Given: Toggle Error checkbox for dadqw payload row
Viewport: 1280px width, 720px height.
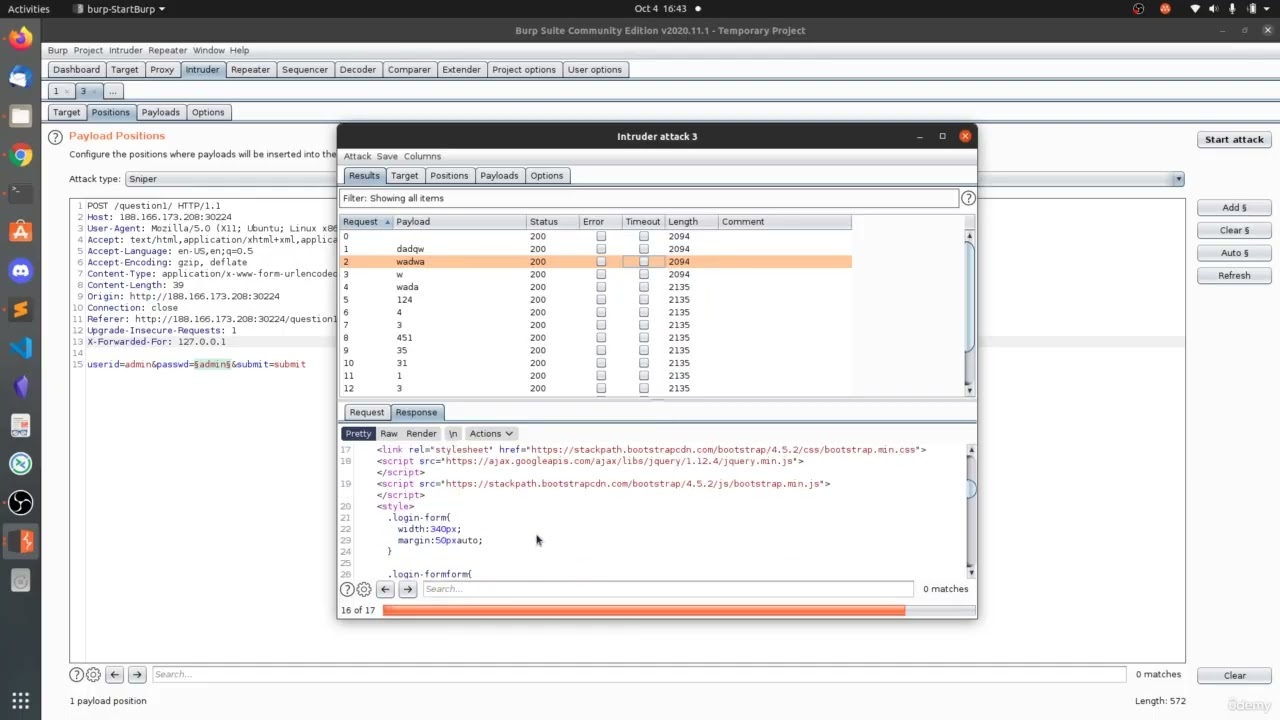Looking at the screenshot, I should (601, 249).
